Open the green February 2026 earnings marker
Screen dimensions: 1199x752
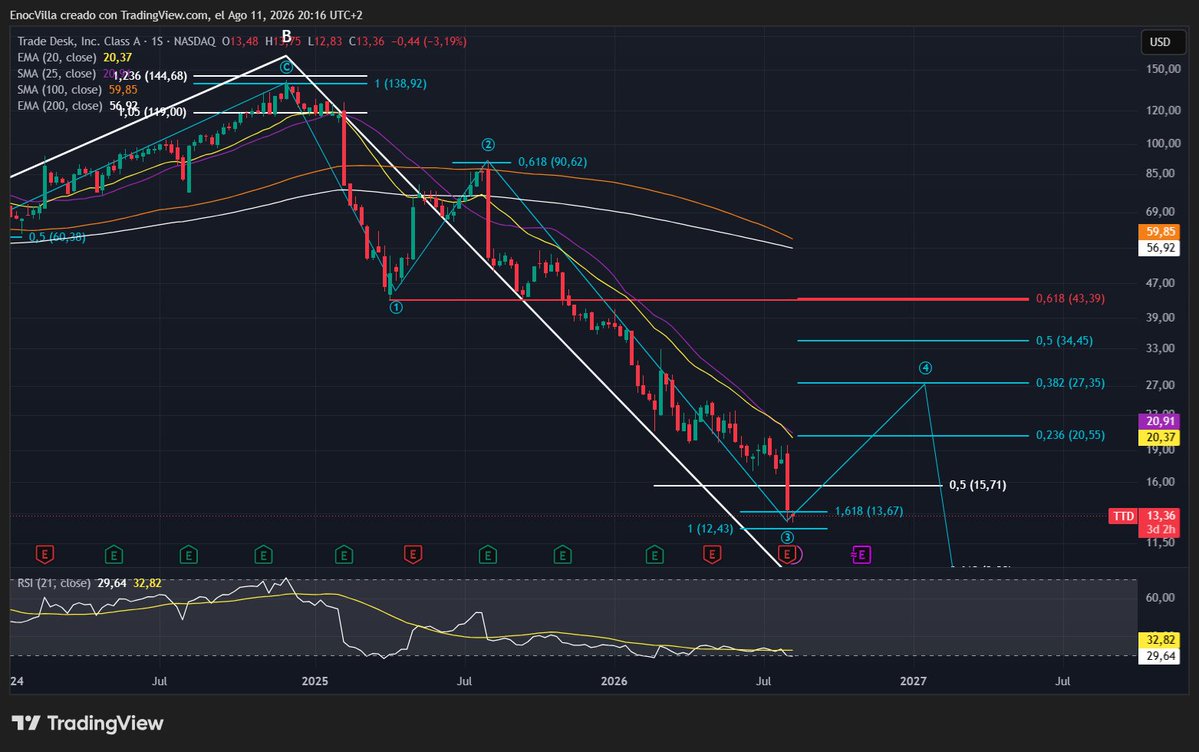tap(655, 555)
